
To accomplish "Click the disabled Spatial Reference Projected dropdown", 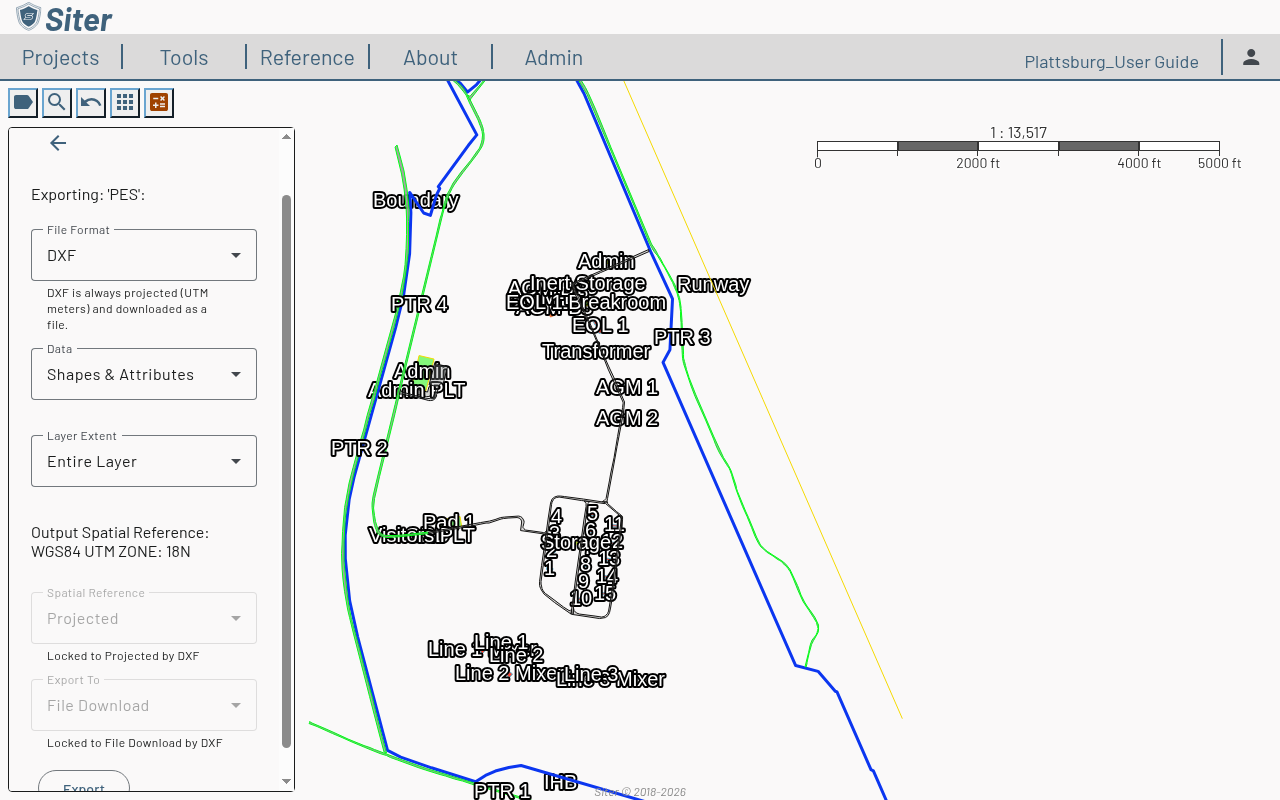I will [144, 618].
